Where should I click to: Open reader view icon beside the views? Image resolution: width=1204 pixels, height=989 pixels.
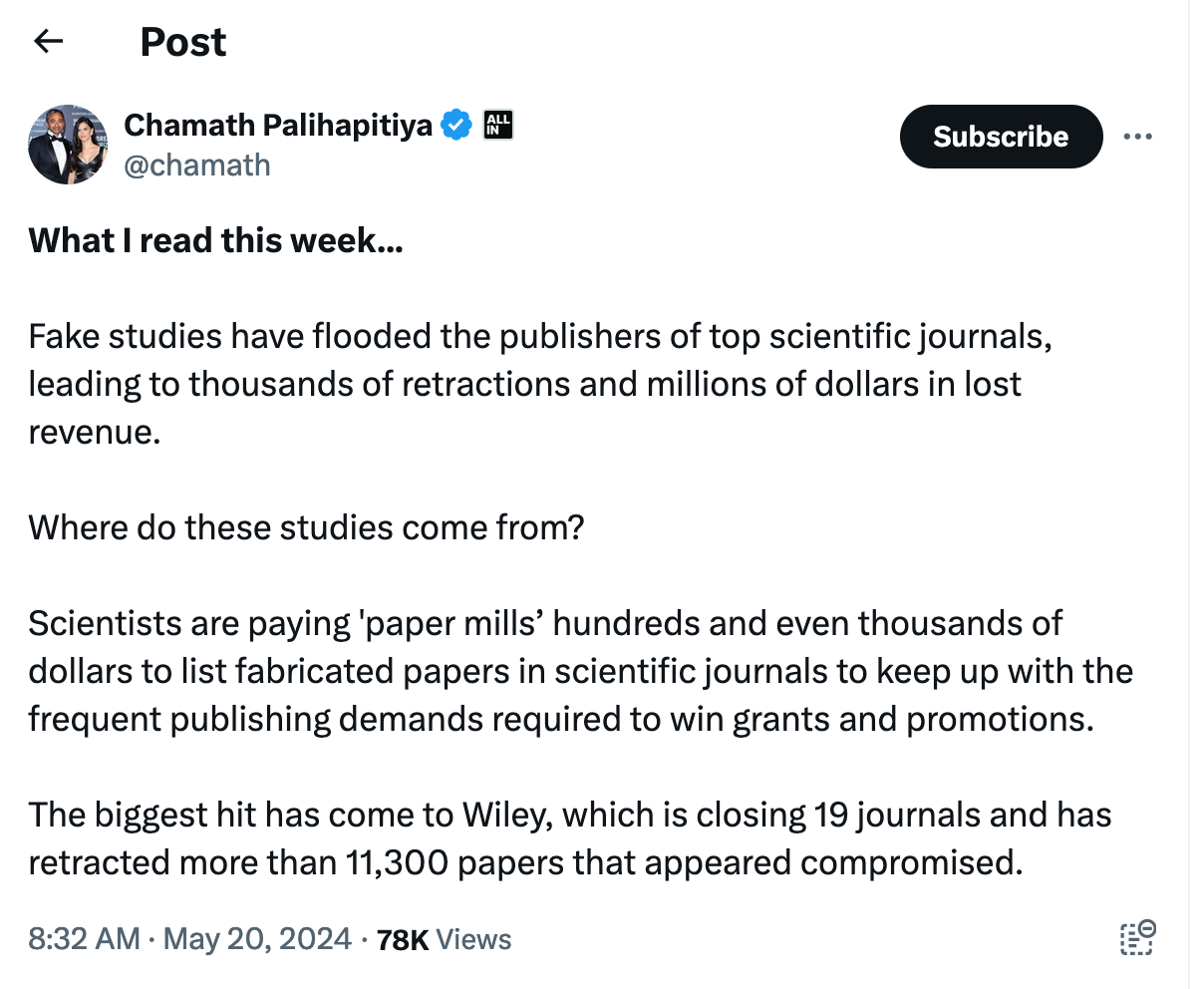click(x=1137, y=938)
